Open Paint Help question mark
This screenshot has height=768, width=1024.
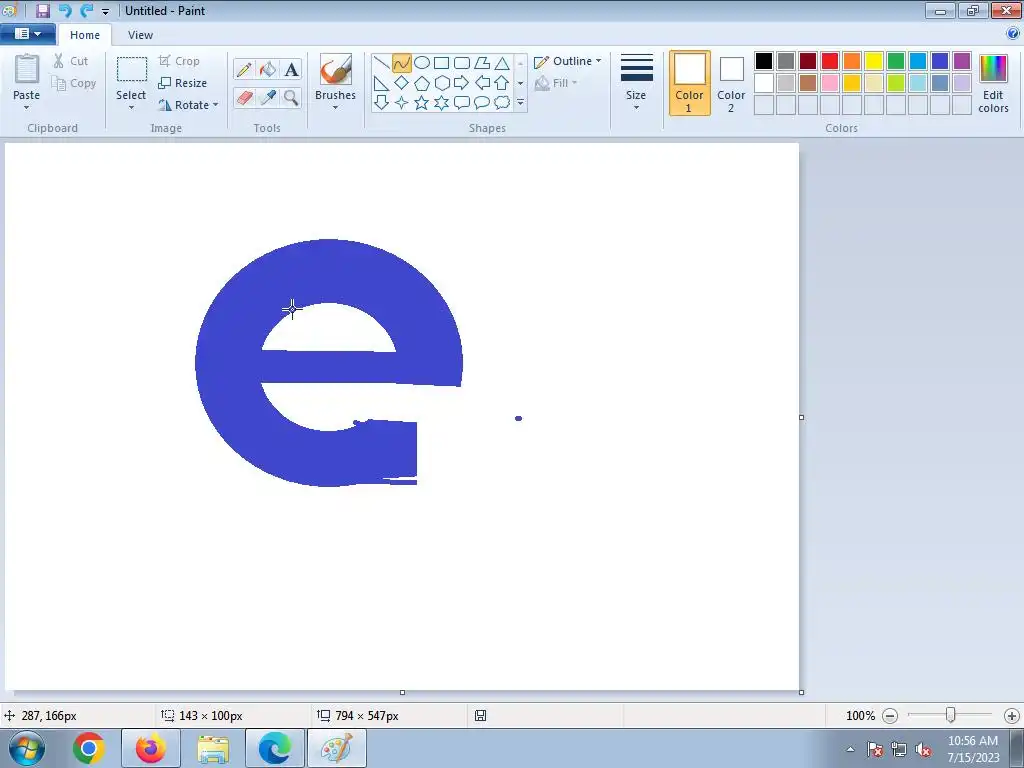(1013, 33)
